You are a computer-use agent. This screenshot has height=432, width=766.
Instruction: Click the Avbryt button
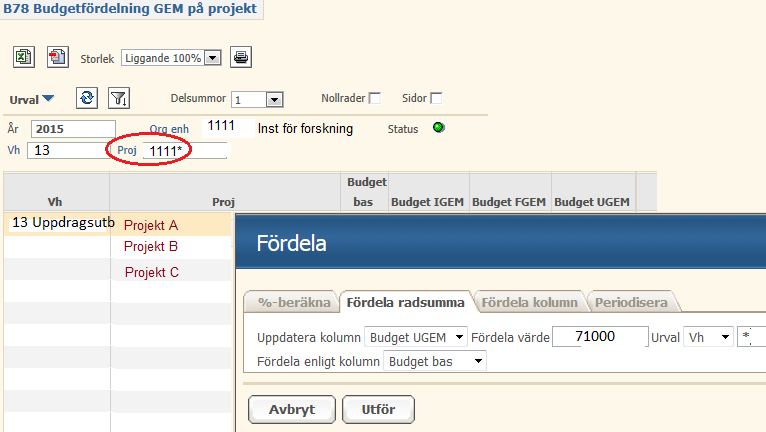click(292, 410)
